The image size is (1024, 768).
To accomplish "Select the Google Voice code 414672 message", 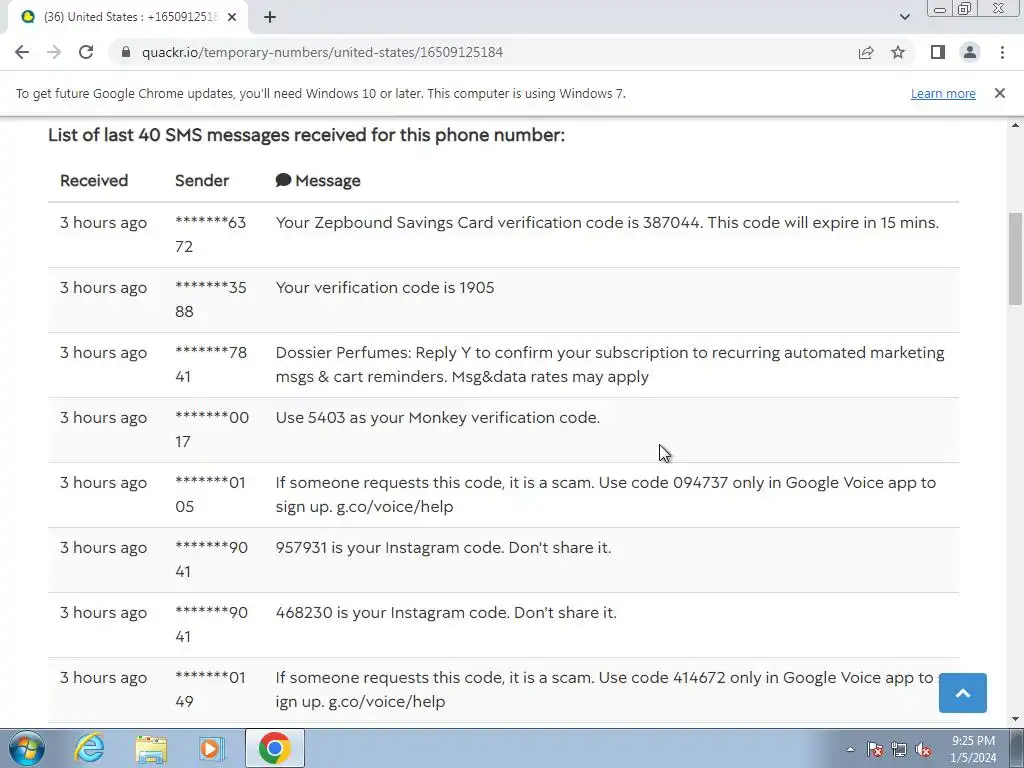I will pos(607,690).
